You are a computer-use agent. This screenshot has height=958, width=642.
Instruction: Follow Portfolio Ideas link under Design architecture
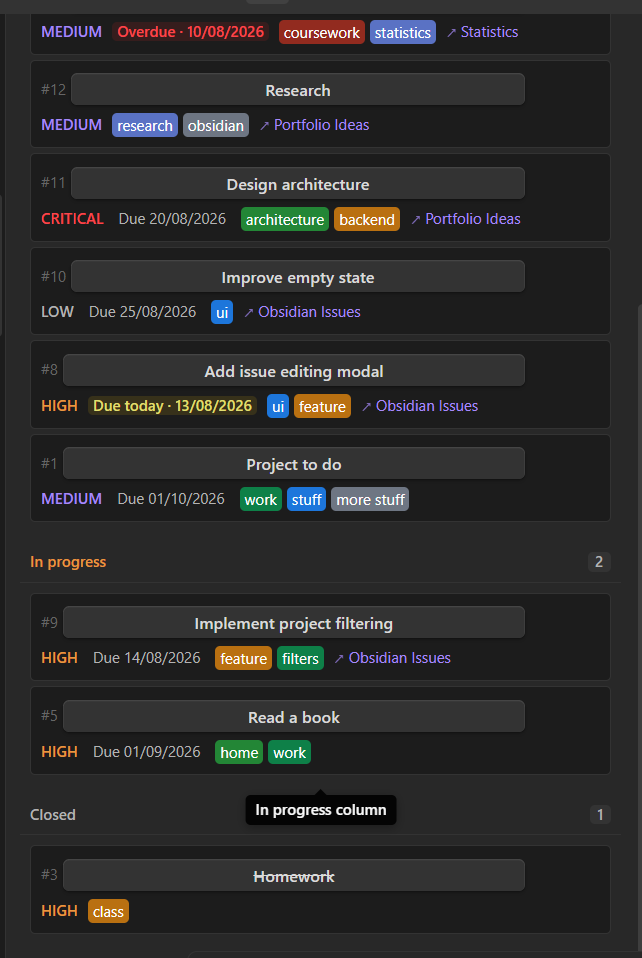click(x=465, y=219)
